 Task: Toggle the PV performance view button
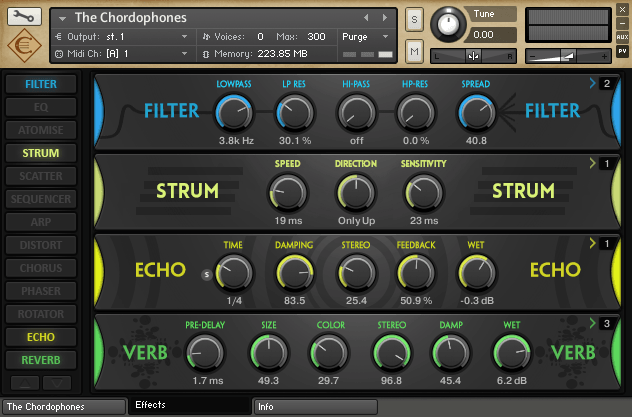pyautogui.click(x=622, y=51)
